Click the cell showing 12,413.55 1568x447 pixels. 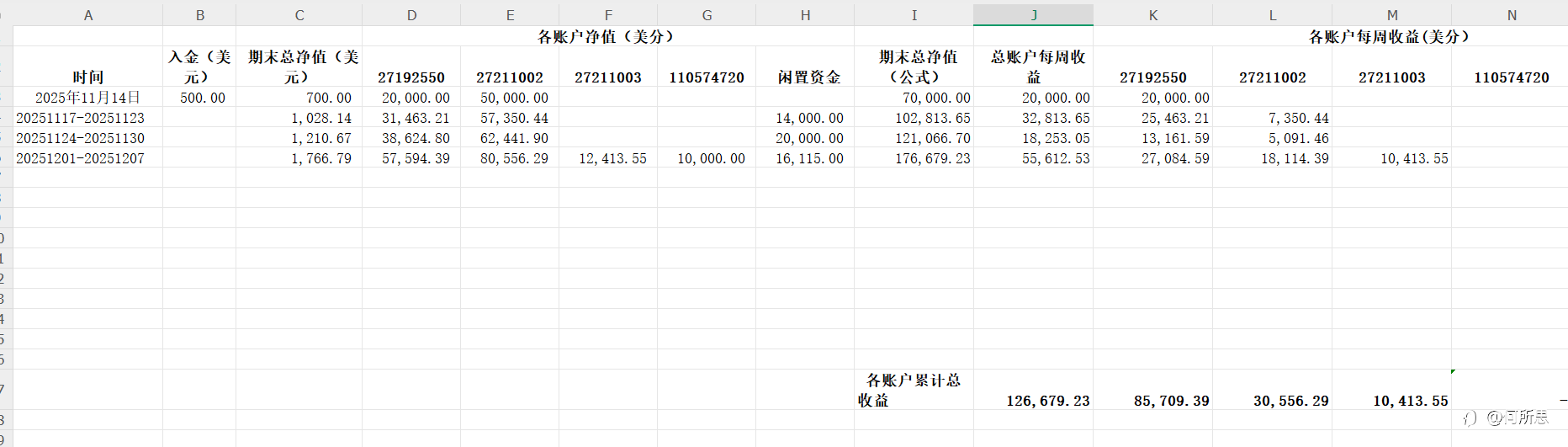(608, 157)
